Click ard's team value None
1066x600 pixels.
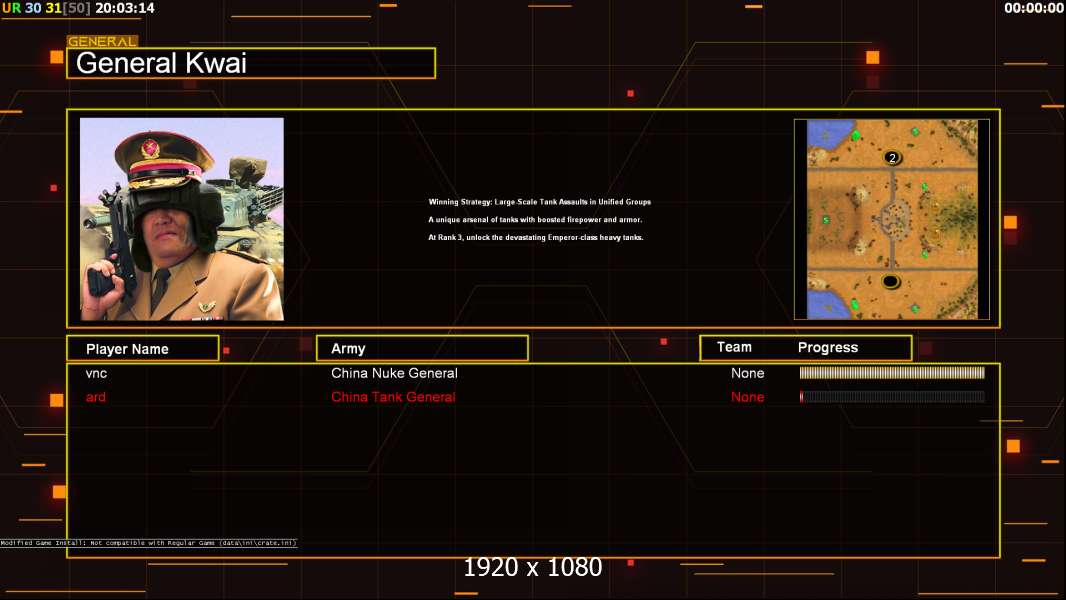(747, 397)
